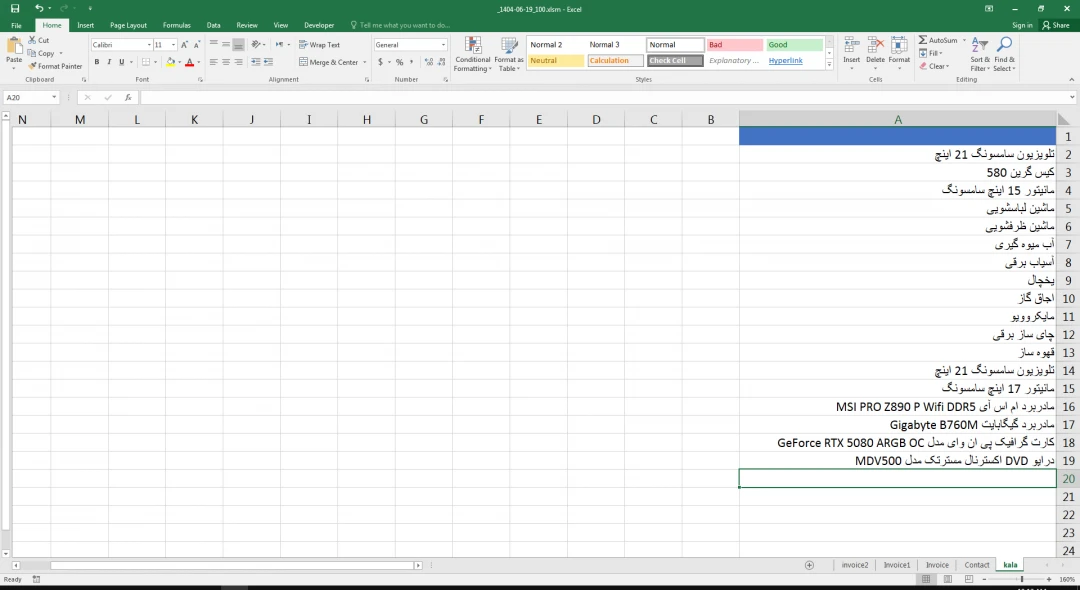
Task: Toggle Align Left
Action: 214,62
